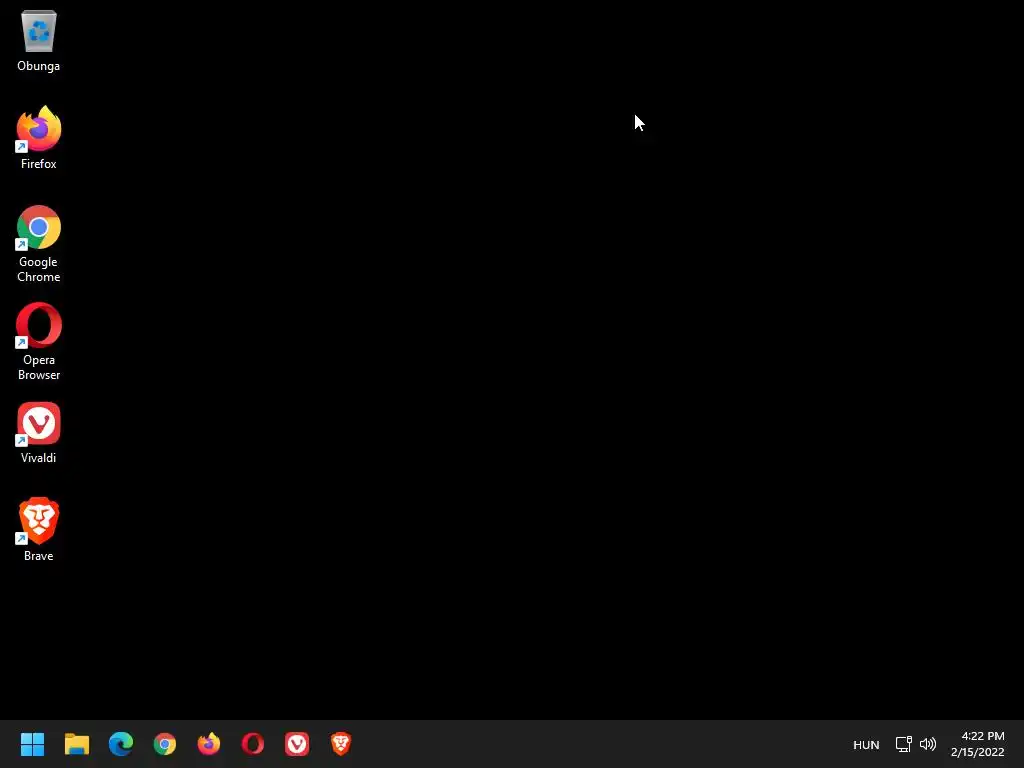Select the Opera Browser desktop shortcut

pyautogui.click(x=39, y=342)
